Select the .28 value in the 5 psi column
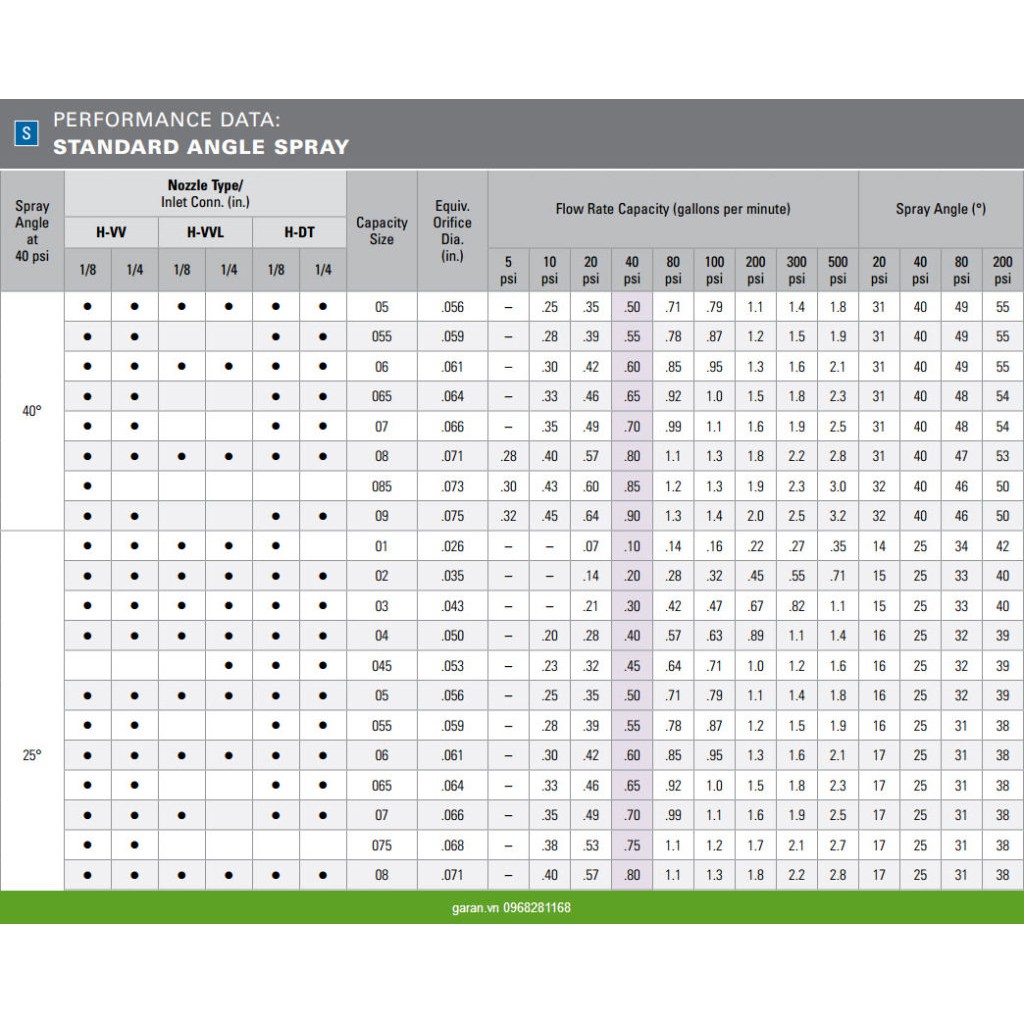The image size is (1024, 1024). point(508,456)
